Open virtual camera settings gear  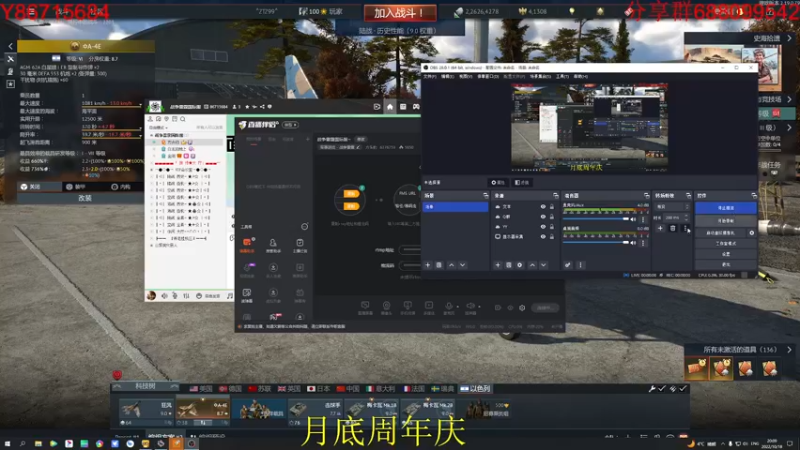[752, 233]
